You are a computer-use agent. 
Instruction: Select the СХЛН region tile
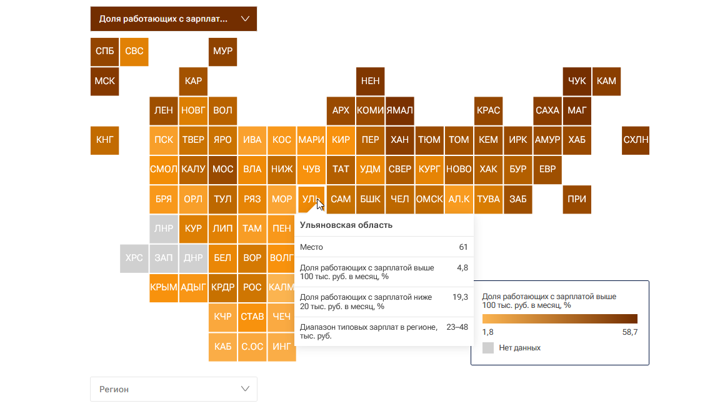coord(636,140)
